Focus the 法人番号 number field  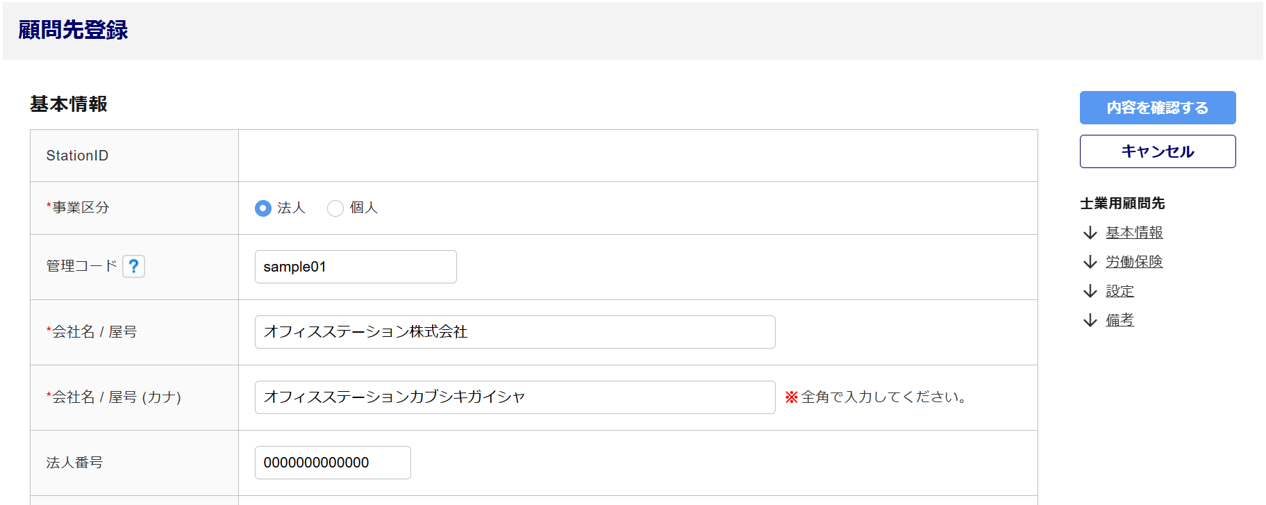click(x=332, y=463)
